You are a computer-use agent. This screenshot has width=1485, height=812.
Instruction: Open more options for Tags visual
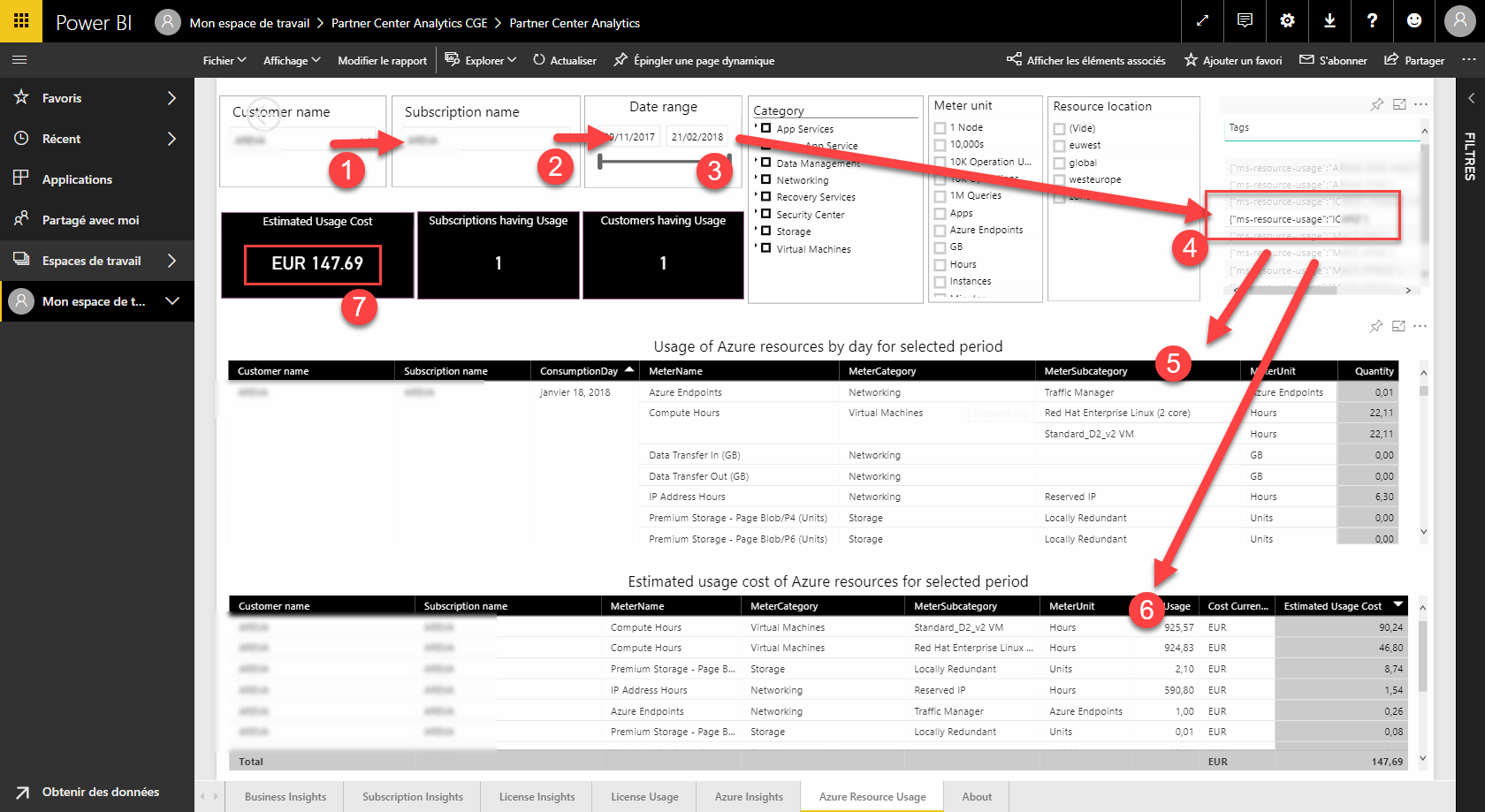coord(1420,104)
